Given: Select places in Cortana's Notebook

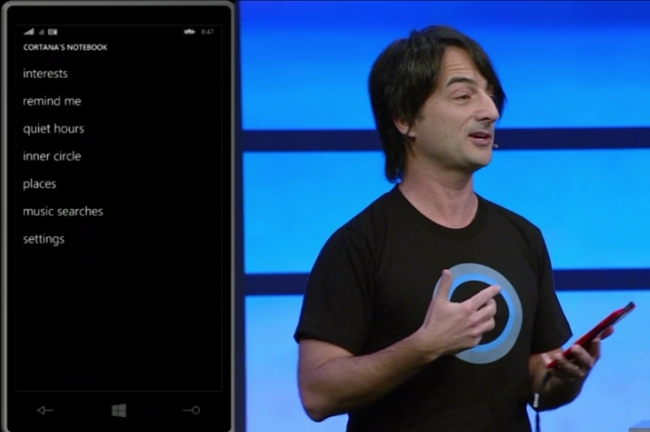Looking at the screenshot, I should pyautogui.click(x=39, y=184).
